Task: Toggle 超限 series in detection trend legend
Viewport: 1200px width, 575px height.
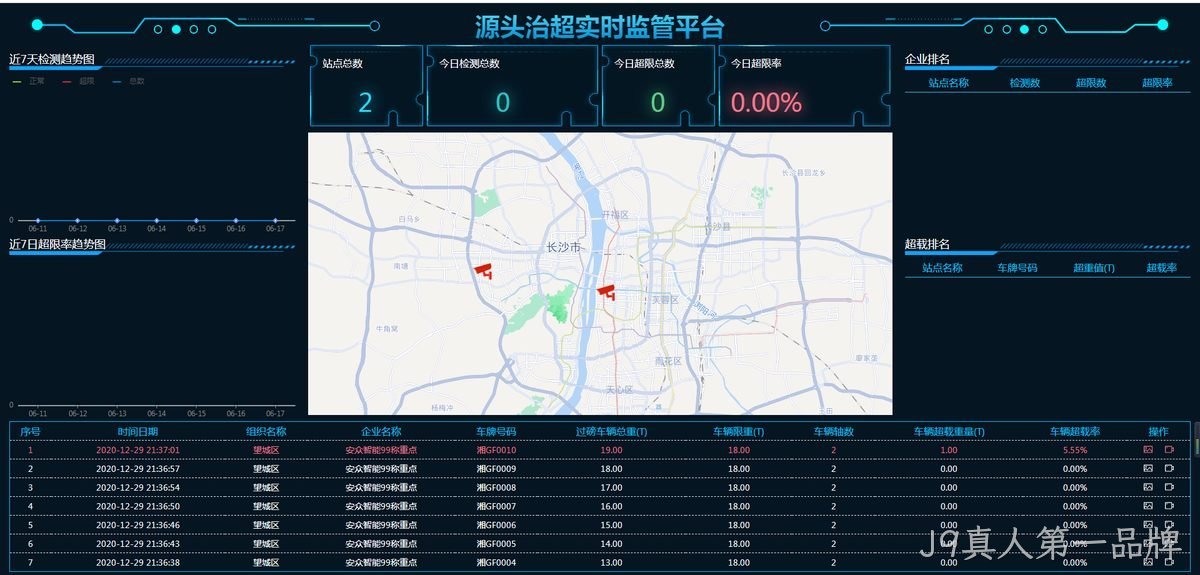Action: [79, 81]
